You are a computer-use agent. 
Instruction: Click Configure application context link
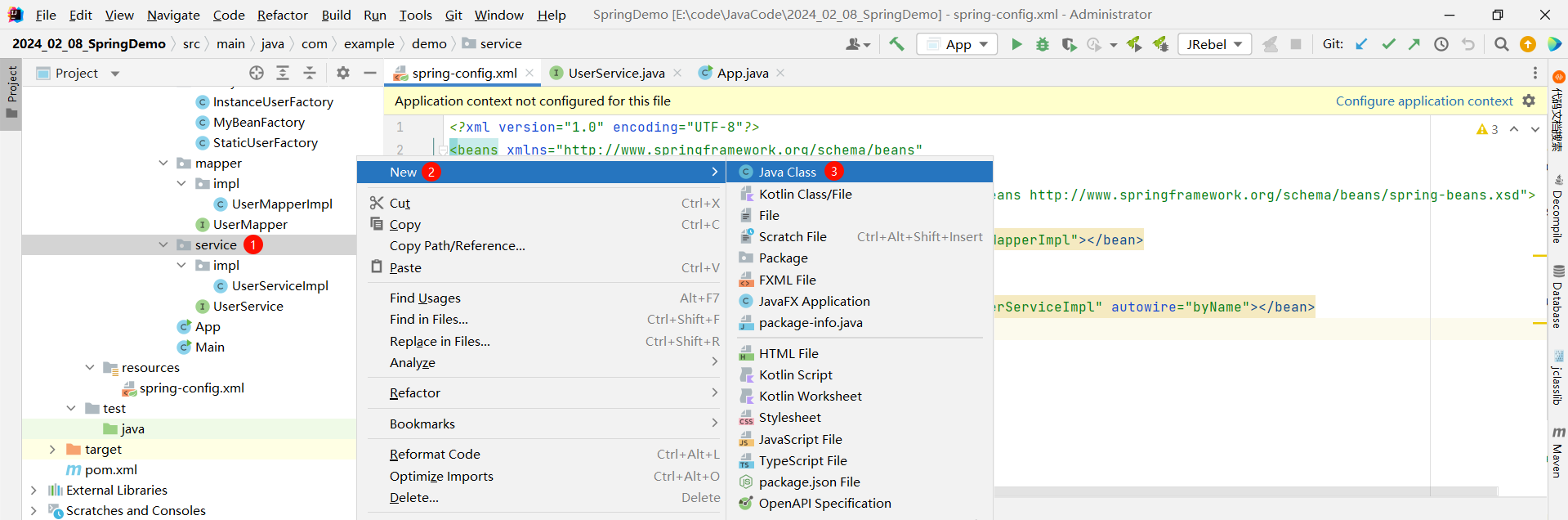pos(1424,101)
